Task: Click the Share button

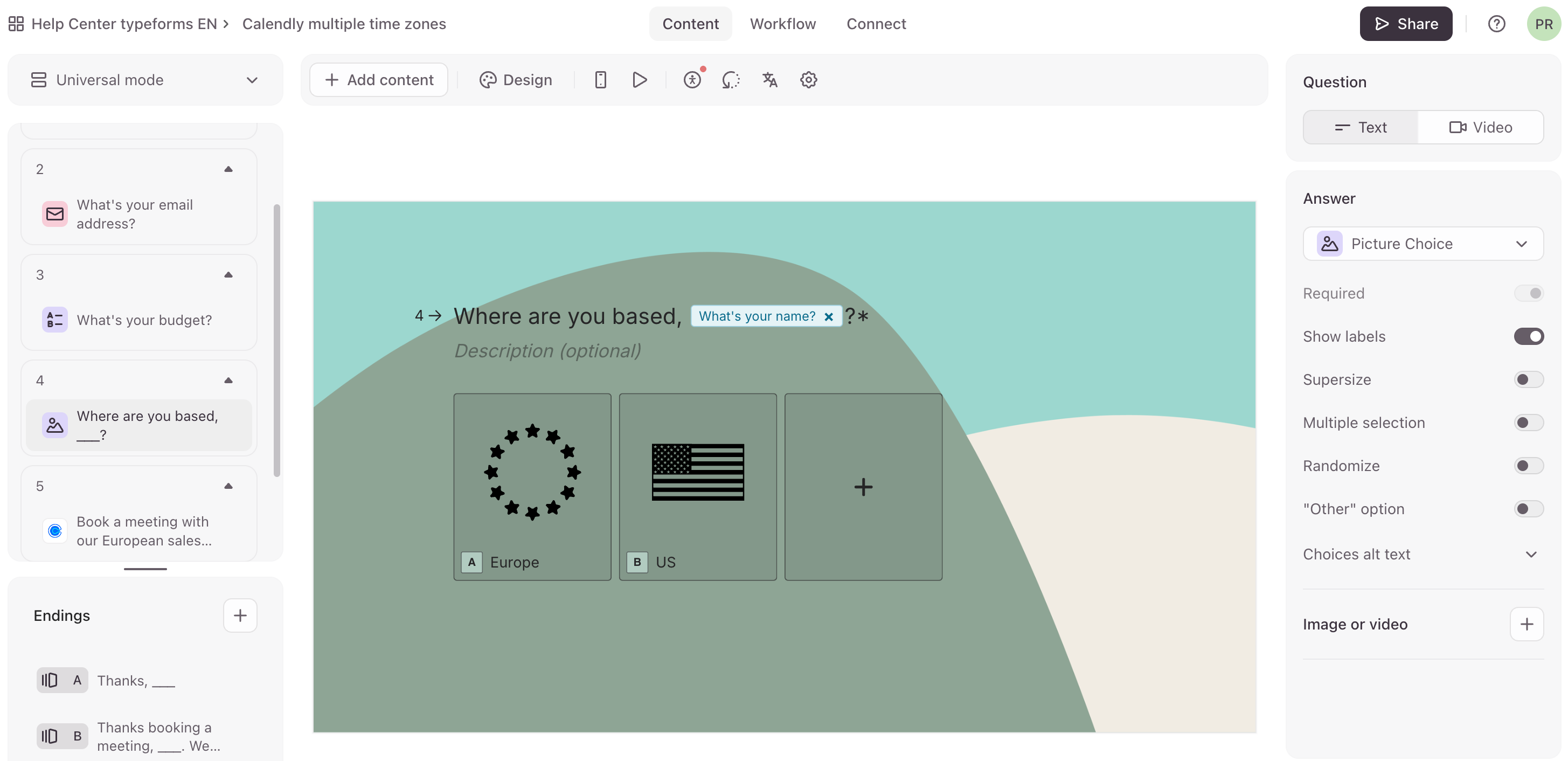Action: (x=1405, y=24)
